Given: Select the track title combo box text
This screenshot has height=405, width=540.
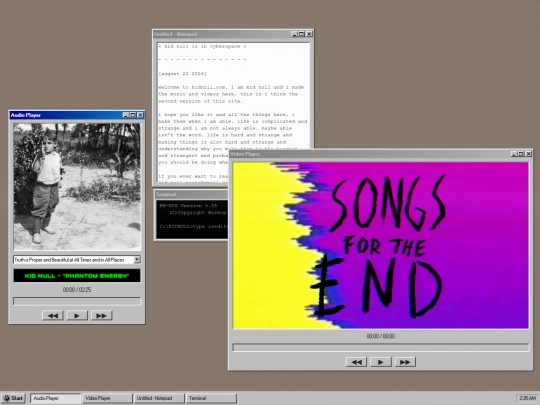Looking at the screenshot, I should click(73, 260).
